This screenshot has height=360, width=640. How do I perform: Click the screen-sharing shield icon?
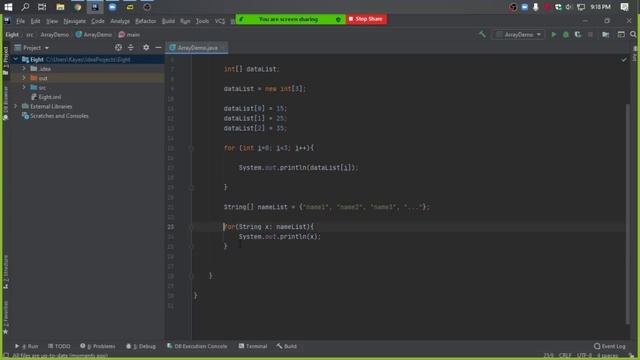point(338,19)
